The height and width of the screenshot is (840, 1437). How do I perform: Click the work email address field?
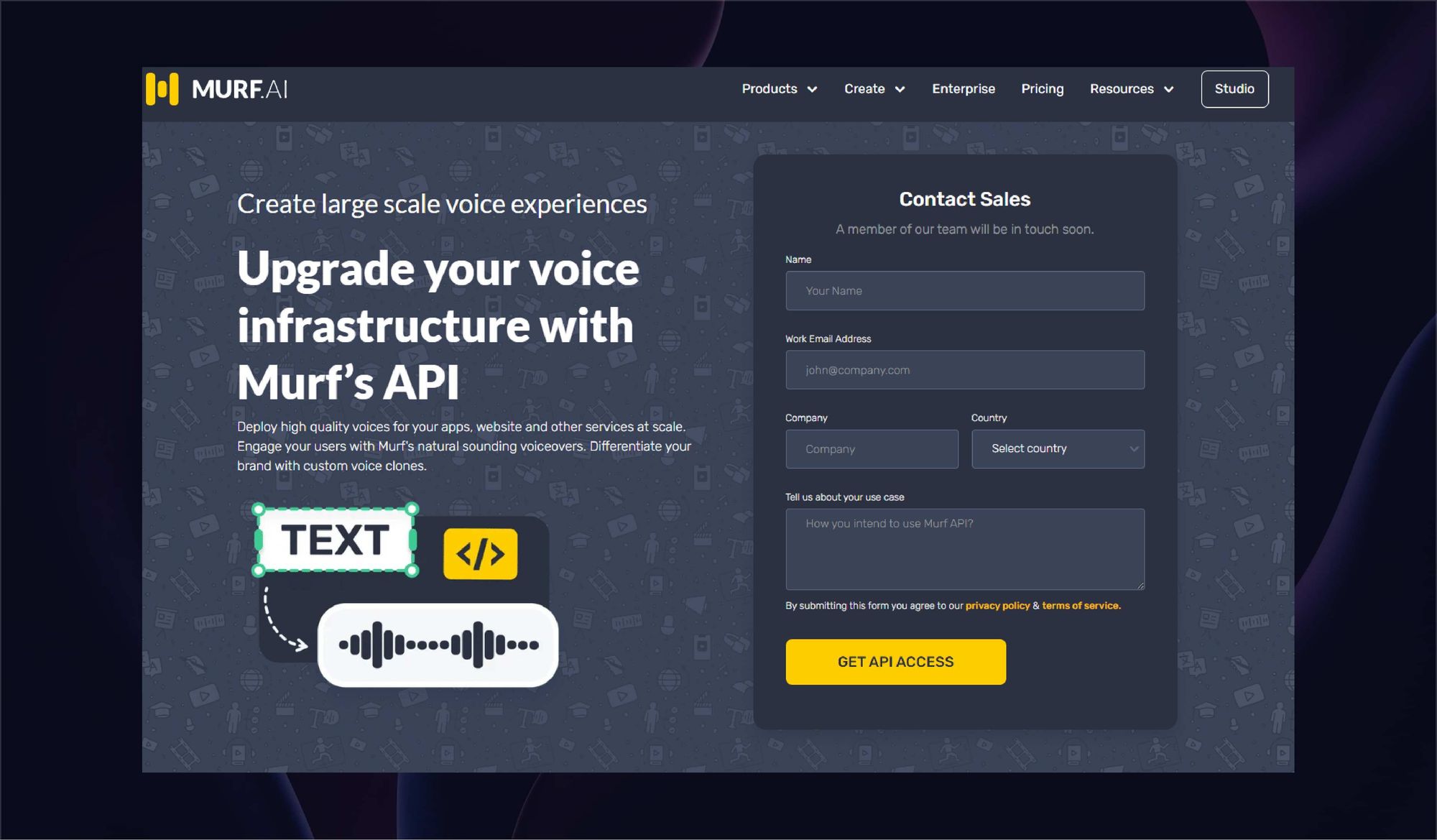pyautogui.click(x=964, y=369)
